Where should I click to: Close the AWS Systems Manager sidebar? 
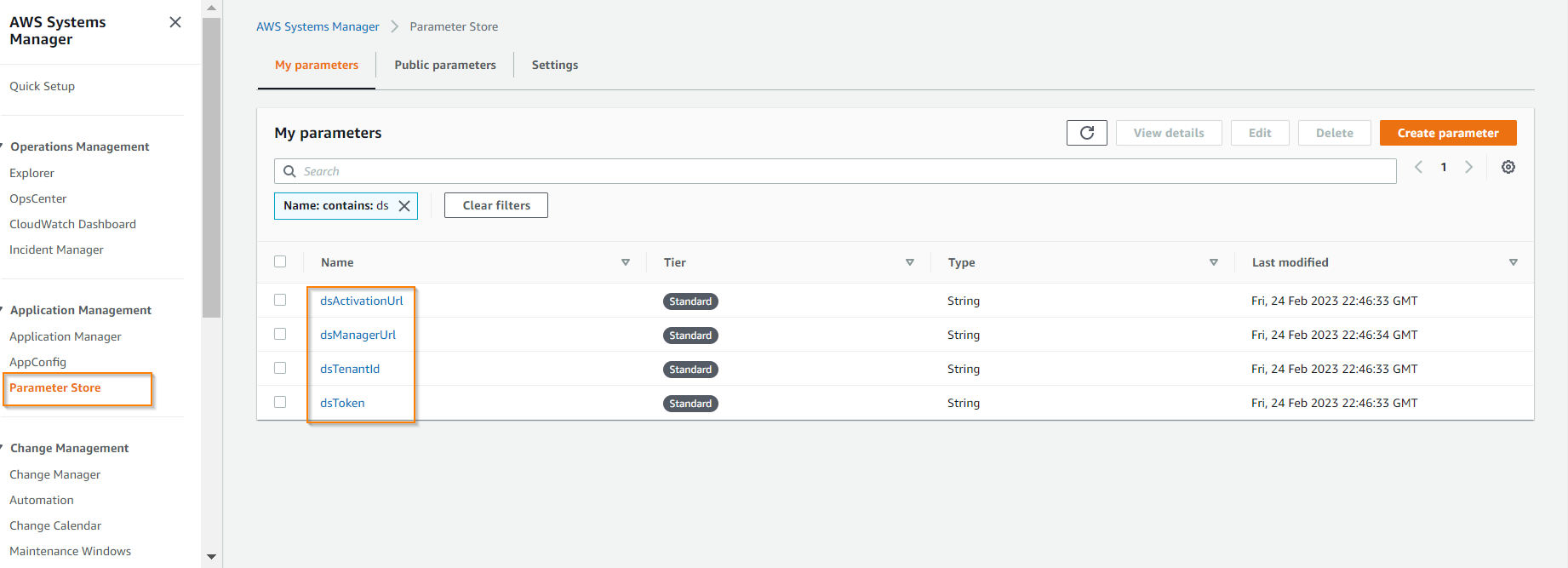click(x=175, y=22)
